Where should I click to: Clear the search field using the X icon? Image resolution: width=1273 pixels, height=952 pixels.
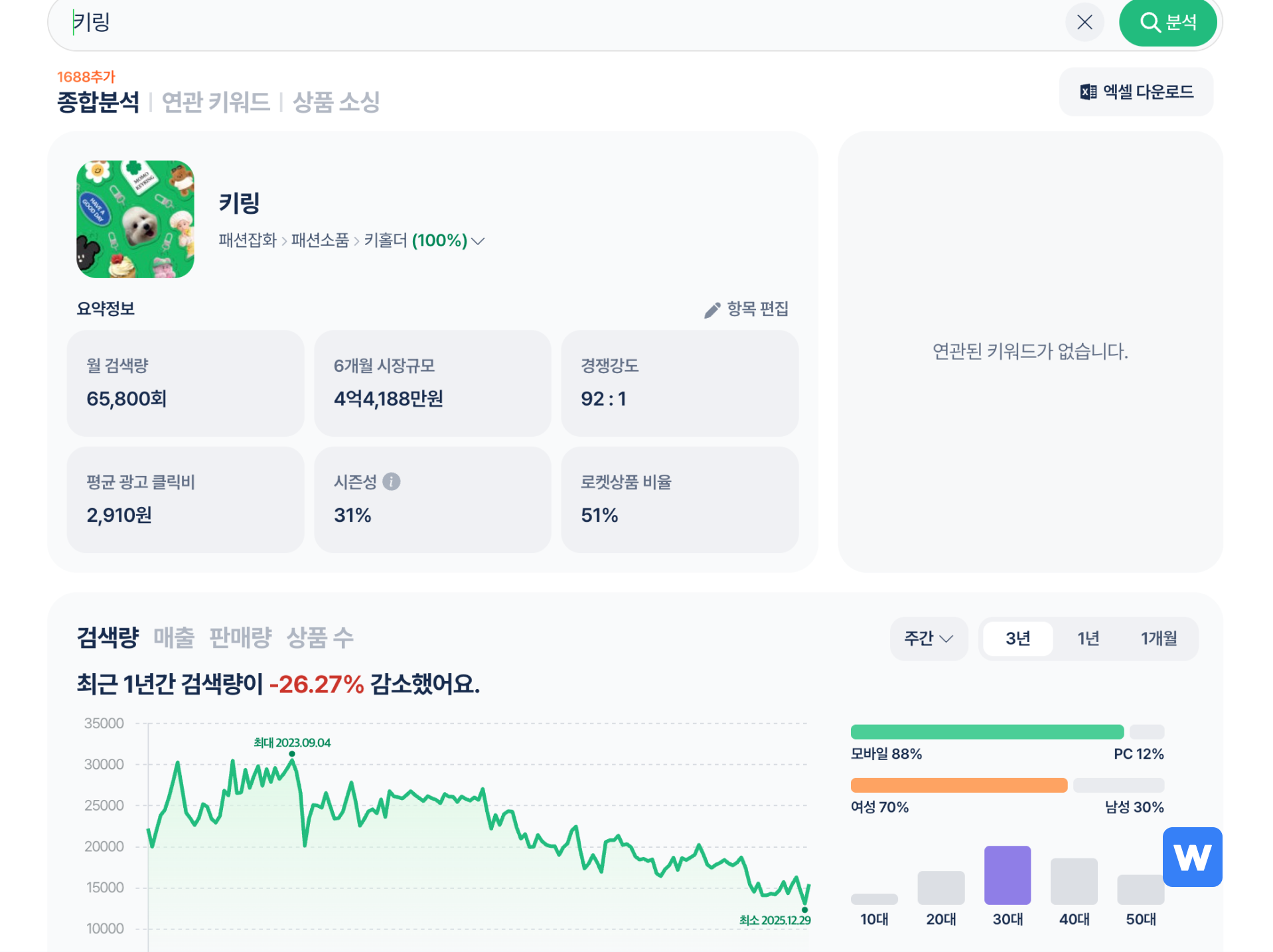[1085, 22]
